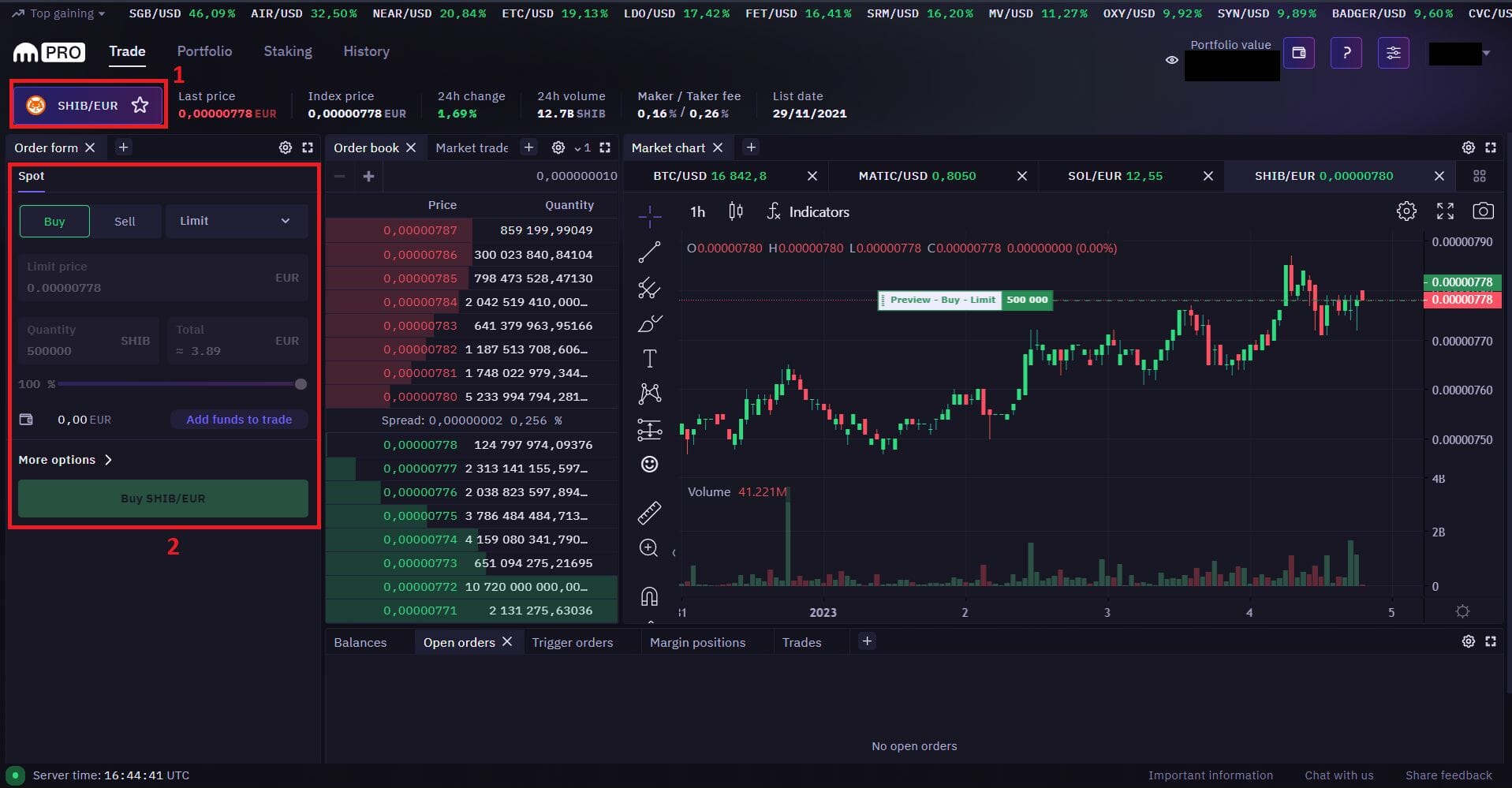Close the MATIC/USD chart tab

1021,176
